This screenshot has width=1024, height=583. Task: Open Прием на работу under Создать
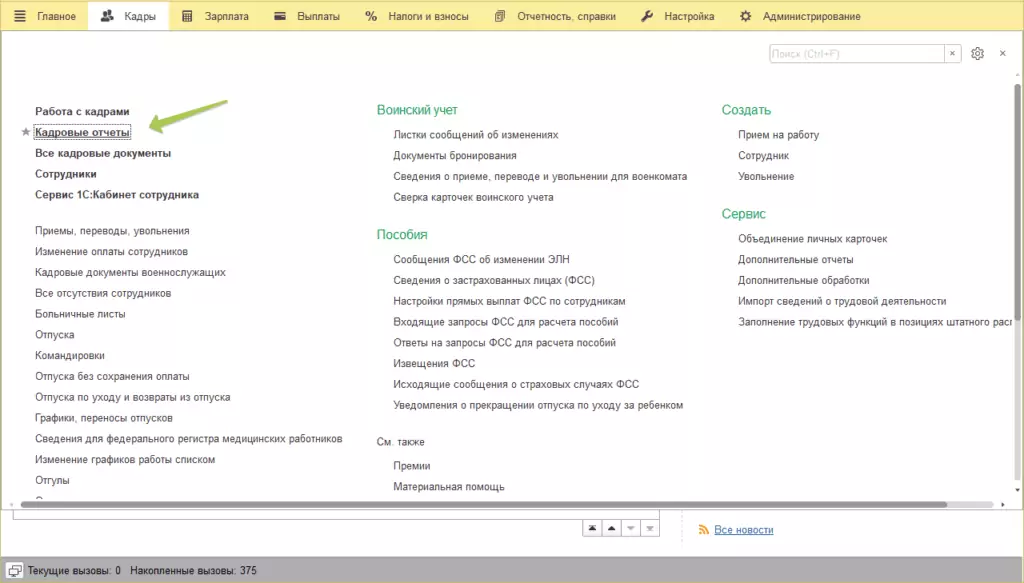(778, 135)
